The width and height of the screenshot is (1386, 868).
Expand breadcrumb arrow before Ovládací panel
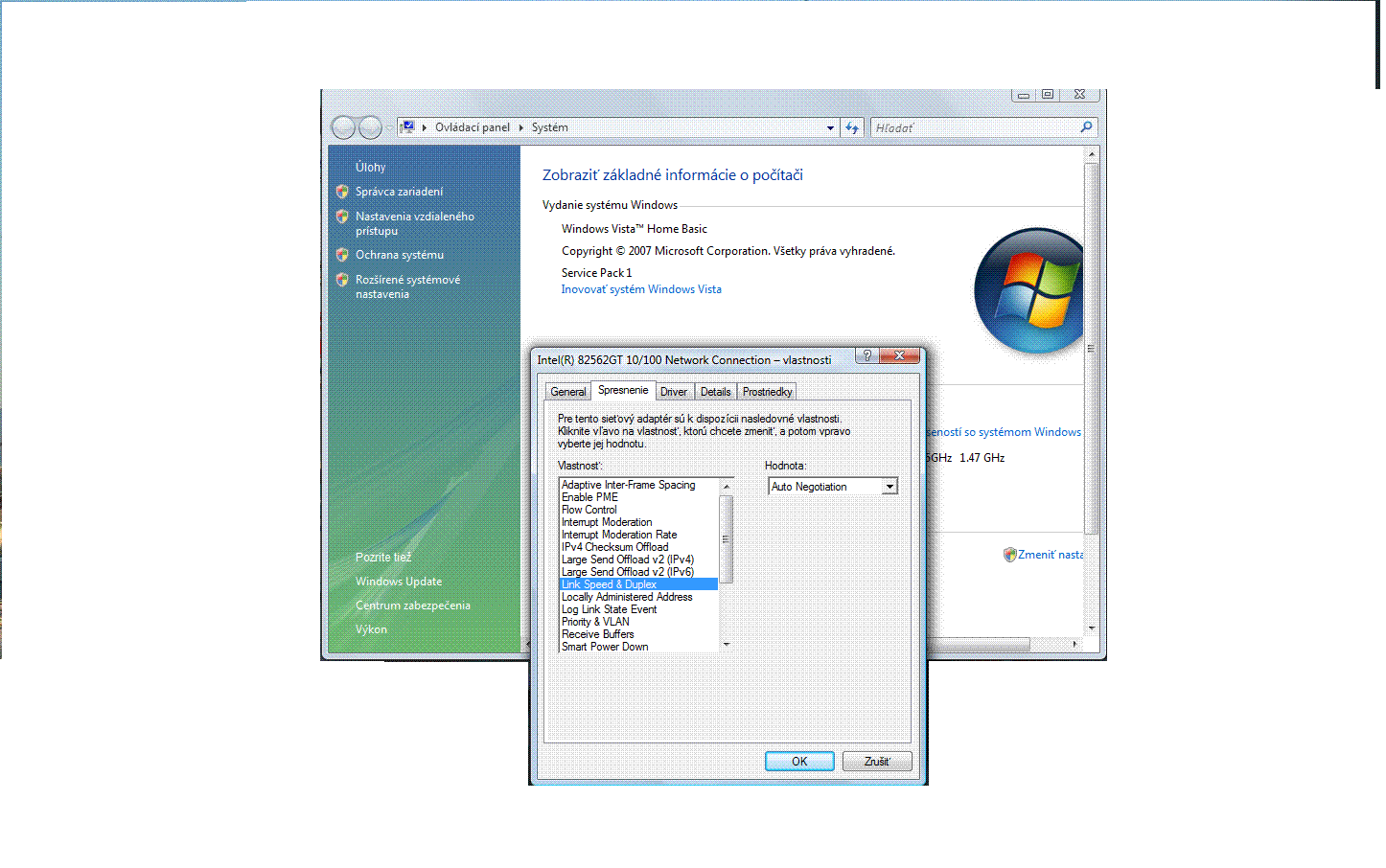coord(425,127)
